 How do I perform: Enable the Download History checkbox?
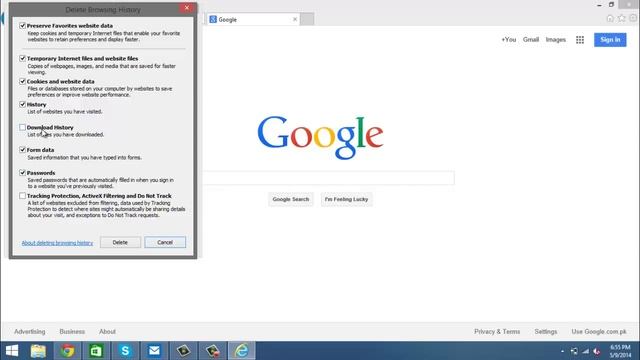click(x=22, y=127)
